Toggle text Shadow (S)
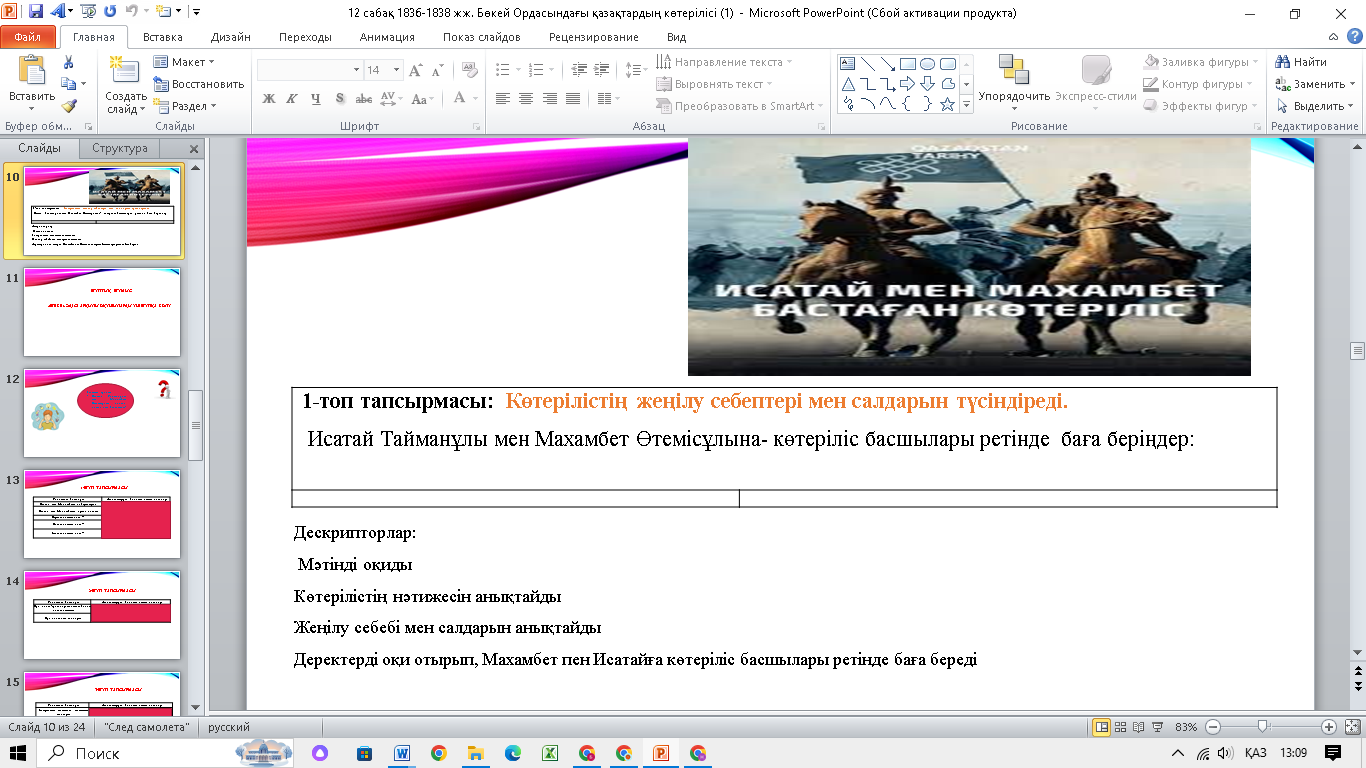 coord(340,99)
